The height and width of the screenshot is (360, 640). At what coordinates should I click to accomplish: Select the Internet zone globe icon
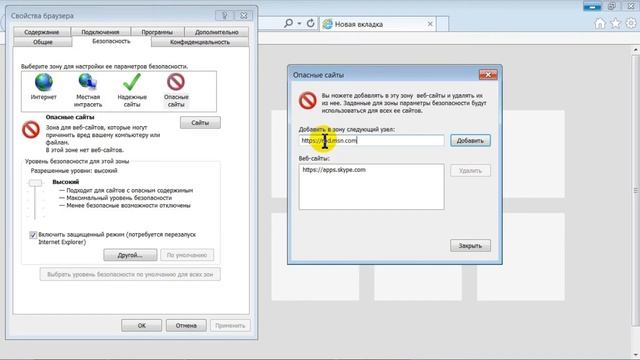(x=44, y=82)
